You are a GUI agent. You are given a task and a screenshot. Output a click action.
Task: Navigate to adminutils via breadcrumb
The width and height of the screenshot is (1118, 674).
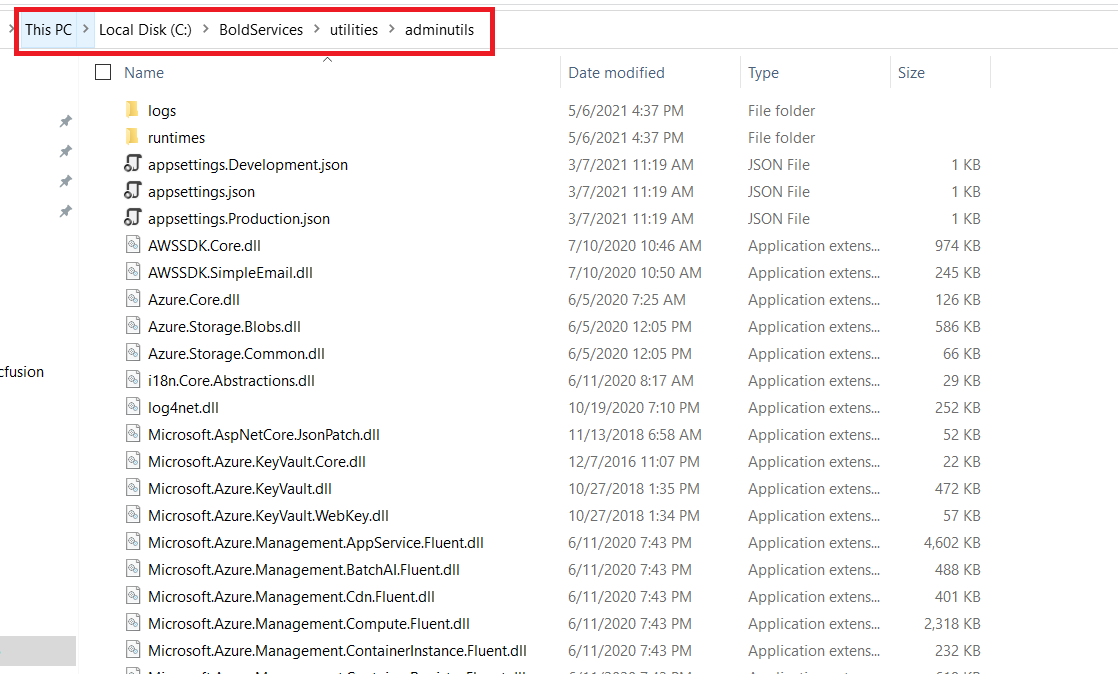[440, 29]
